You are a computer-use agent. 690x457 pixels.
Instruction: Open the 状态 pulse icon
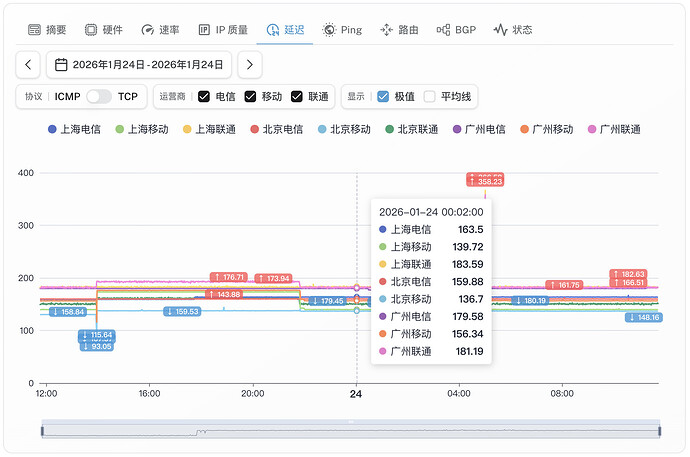[x=500, y=29]
